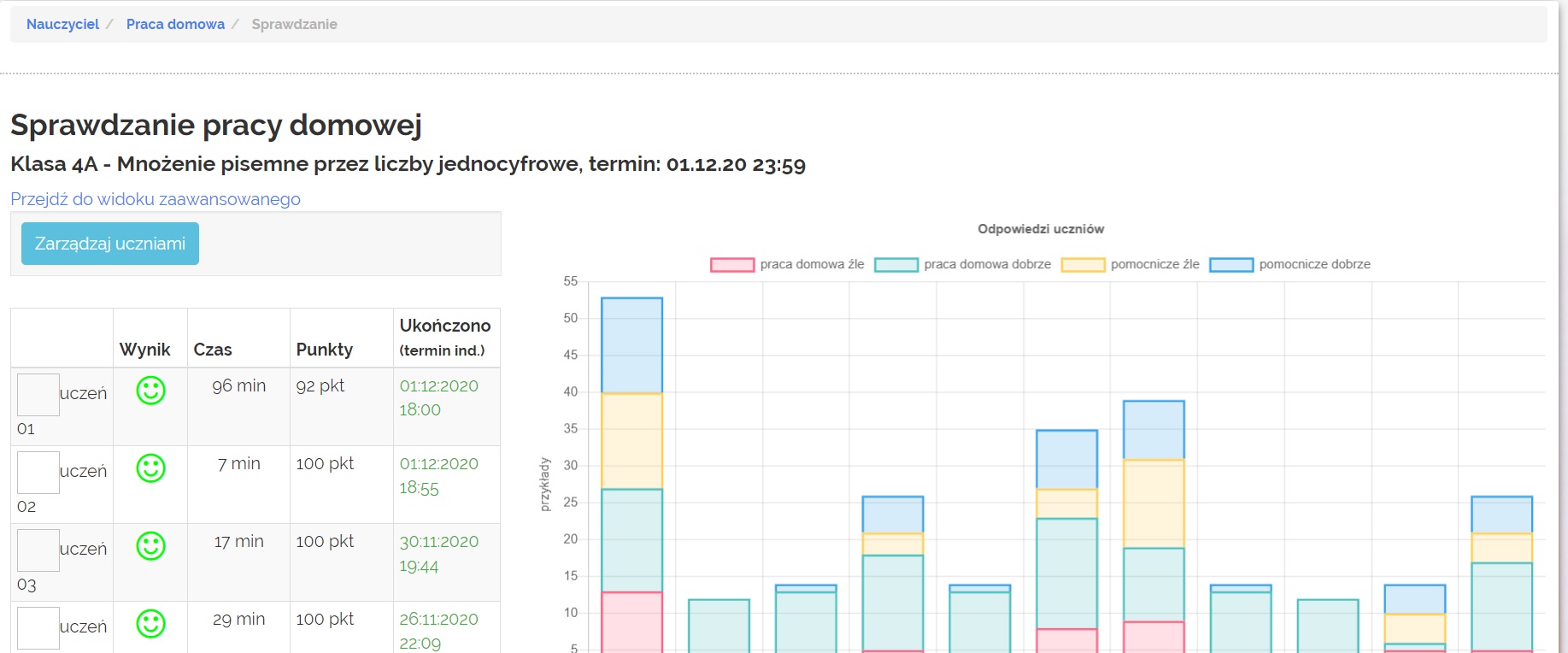Click the 'Wynik' column header
This screenshot has width=1568, height=653.
point(144,350)
